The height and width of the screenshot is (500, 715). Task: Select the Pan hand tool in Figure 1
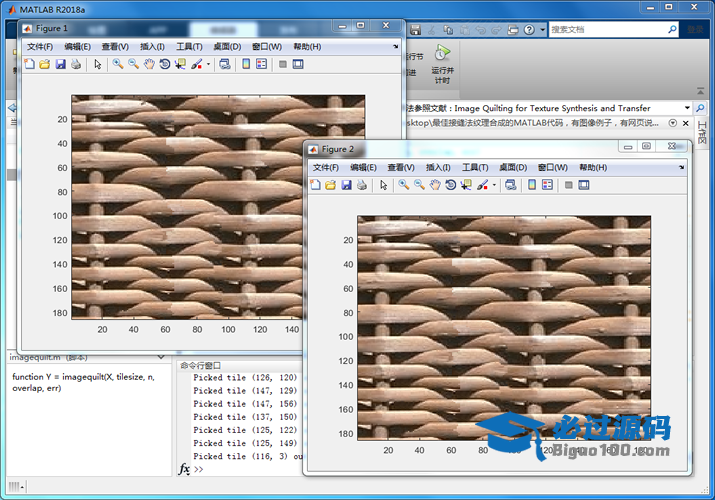tap(149, 64)
